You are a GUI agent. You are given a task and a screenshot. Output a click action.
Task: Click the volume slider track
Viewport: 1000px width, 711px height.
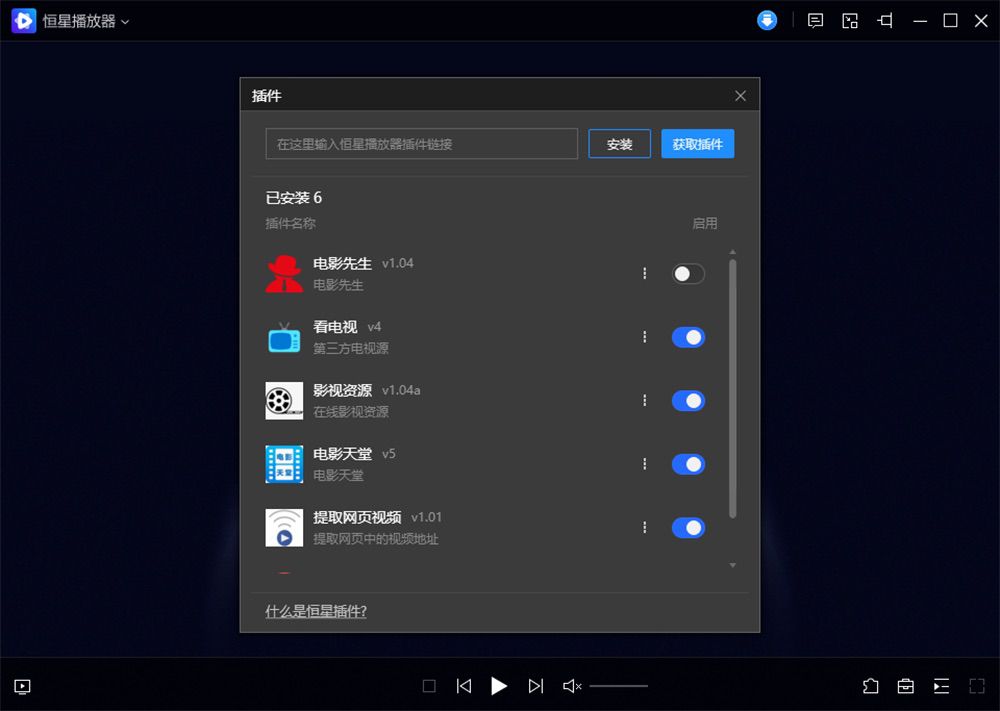tap(618, 686)
